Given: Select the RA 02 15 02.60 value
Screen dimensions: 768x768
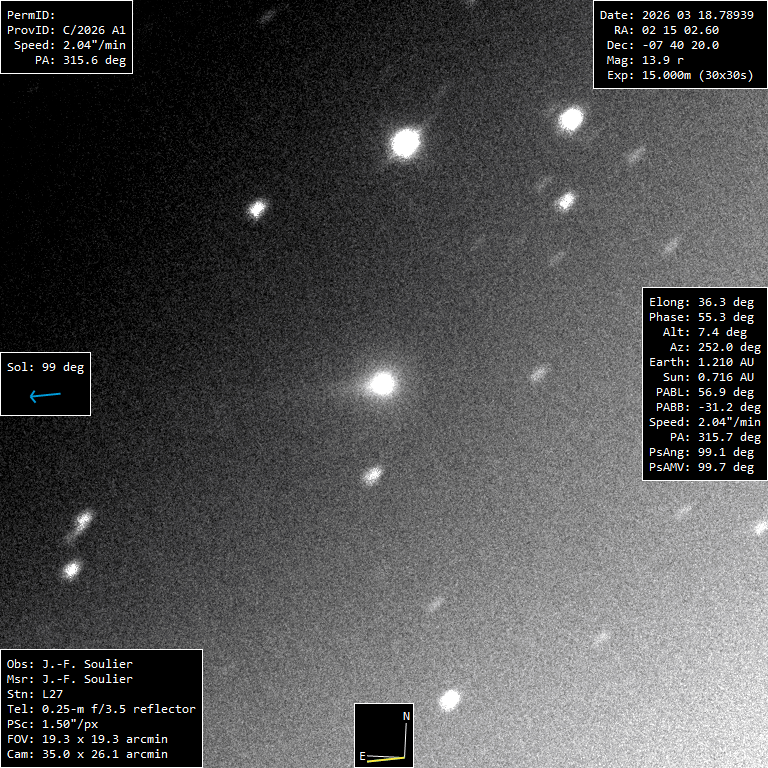Looking at the screenshot, I should pos(676,30).
